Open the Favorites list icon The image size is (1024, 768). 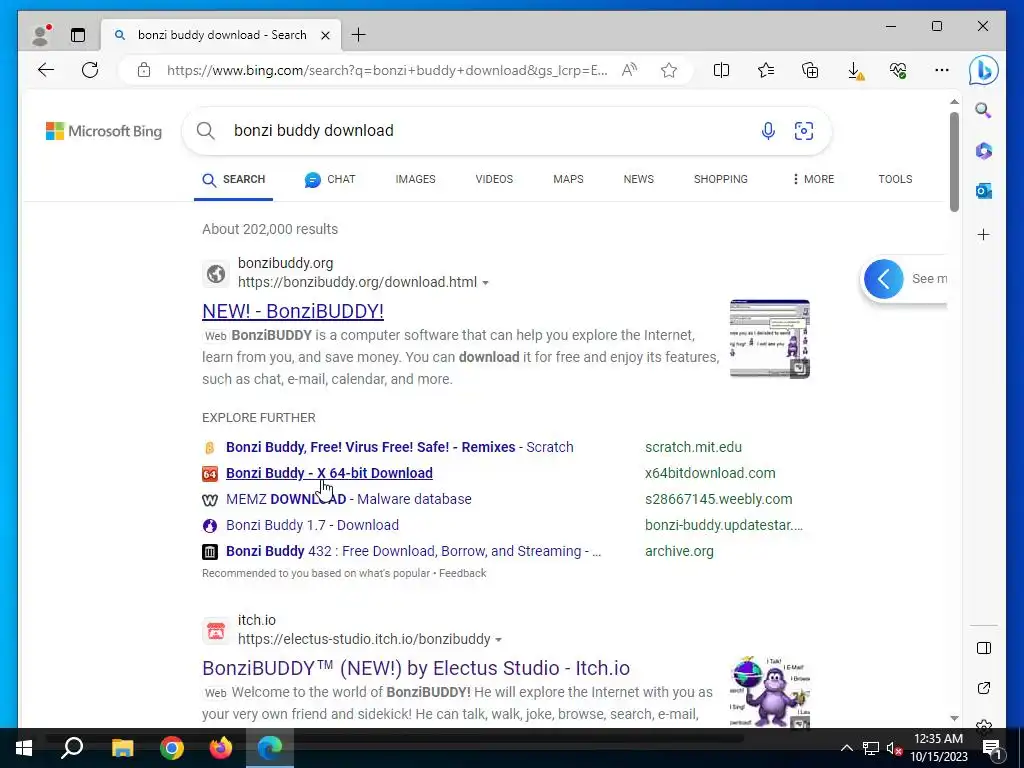(765, 70)
